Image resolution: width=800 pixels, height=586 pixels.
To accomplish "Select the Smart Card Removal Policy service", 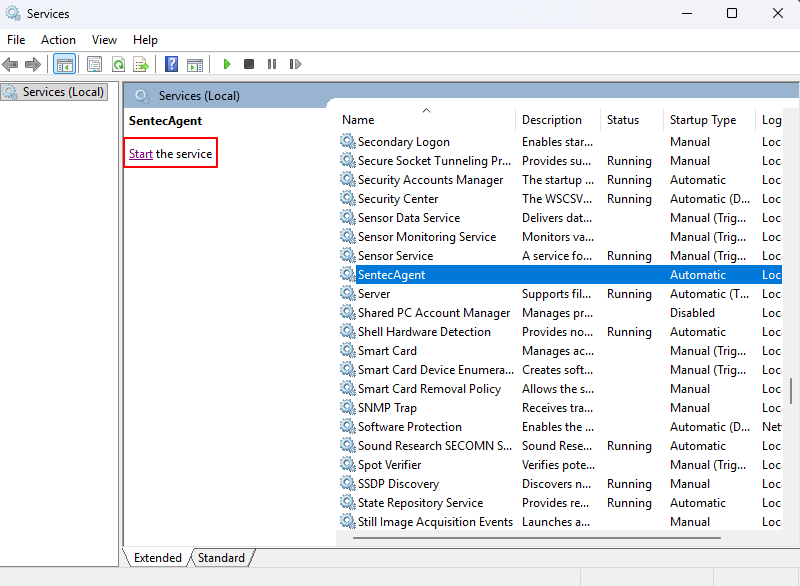I will (x=561, y=389).
